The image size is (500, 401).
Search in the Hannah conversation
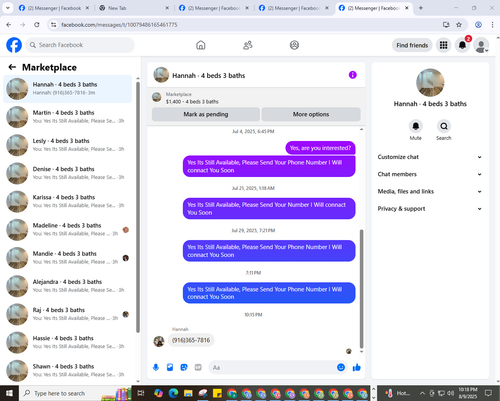pos(444,126)
